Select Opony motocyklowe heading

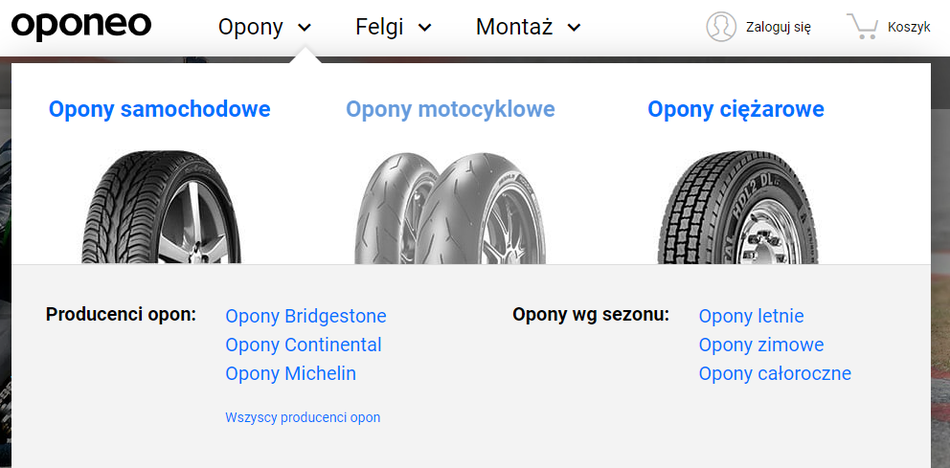(x=450, y=109)
